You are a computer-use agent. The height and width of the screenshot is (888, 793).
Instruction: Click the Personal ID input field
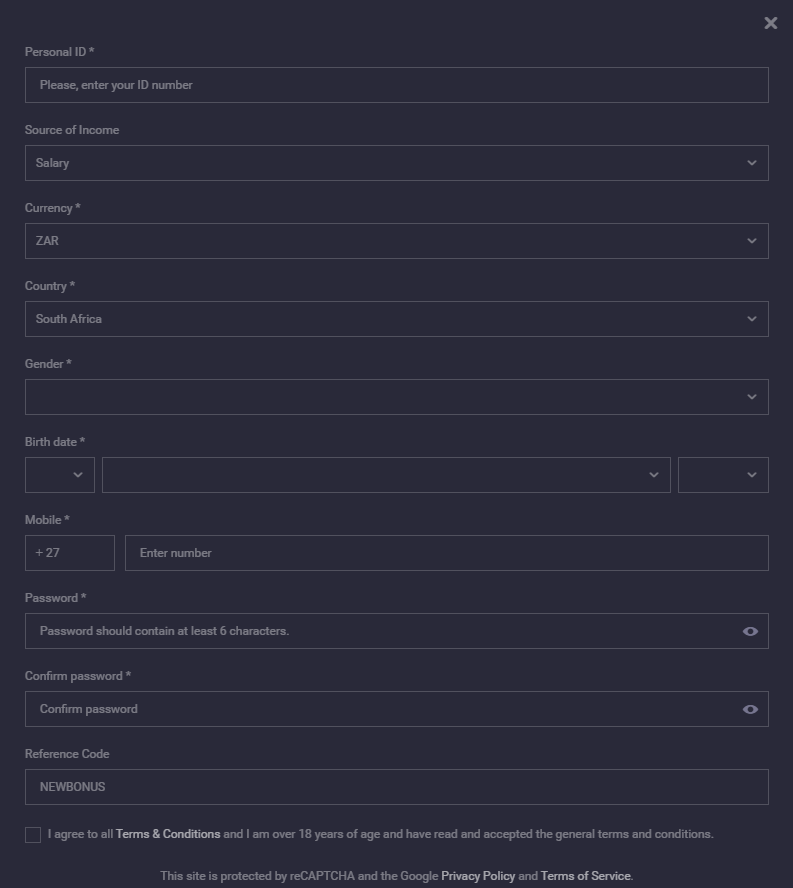click(x=396, y=85)
